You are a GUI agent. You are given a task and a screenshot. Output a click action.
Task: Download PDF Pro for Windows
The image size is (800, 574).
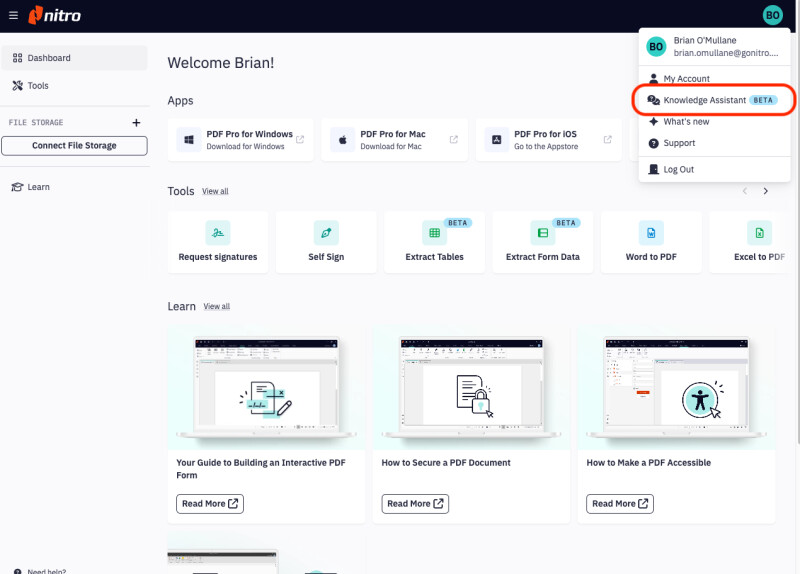coord(244,139)
